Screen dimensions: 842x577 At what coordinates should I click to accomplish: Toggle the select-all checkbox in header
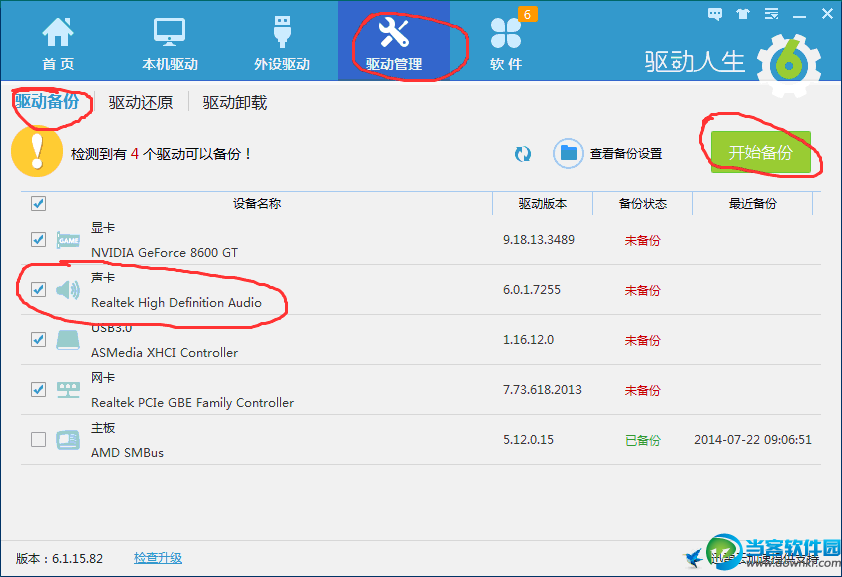38,203
